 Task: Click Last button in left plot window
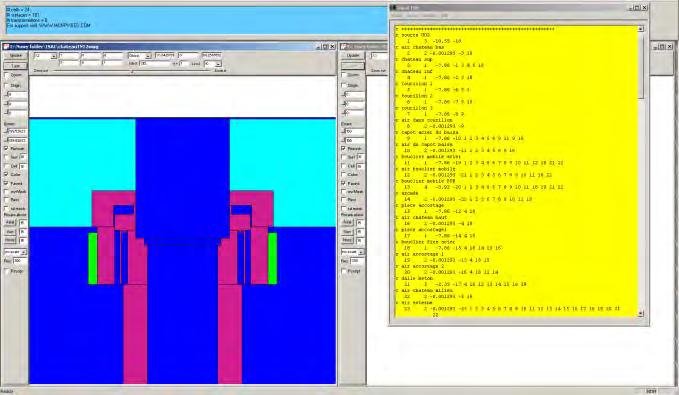16,66
